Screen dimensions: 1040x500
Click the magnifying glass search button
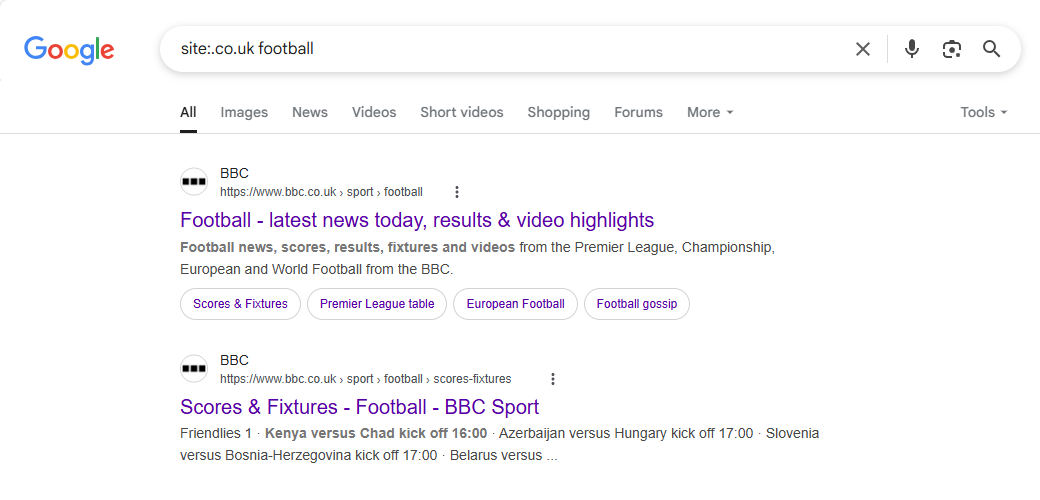pos(991,49)
